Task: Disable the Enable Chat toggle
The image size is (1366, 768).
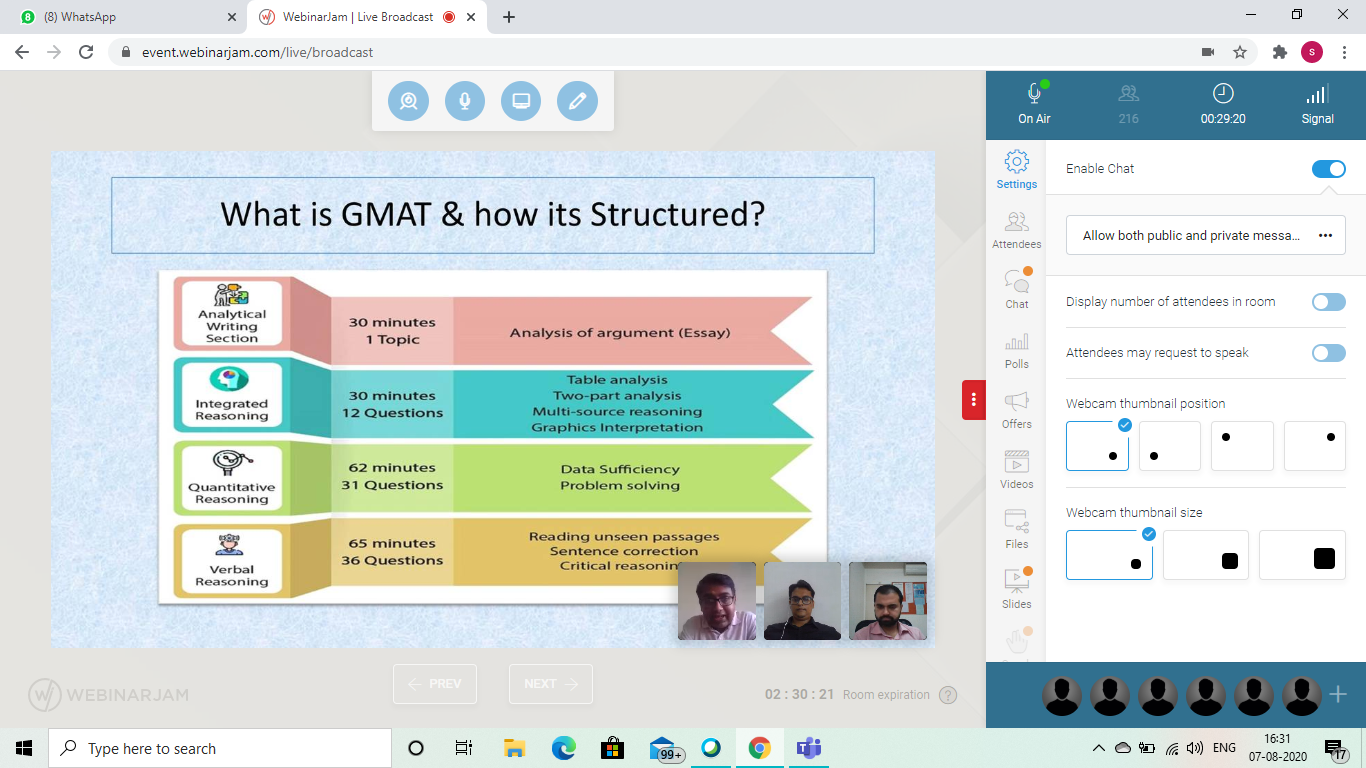Action: click(x=1328, y=169)
